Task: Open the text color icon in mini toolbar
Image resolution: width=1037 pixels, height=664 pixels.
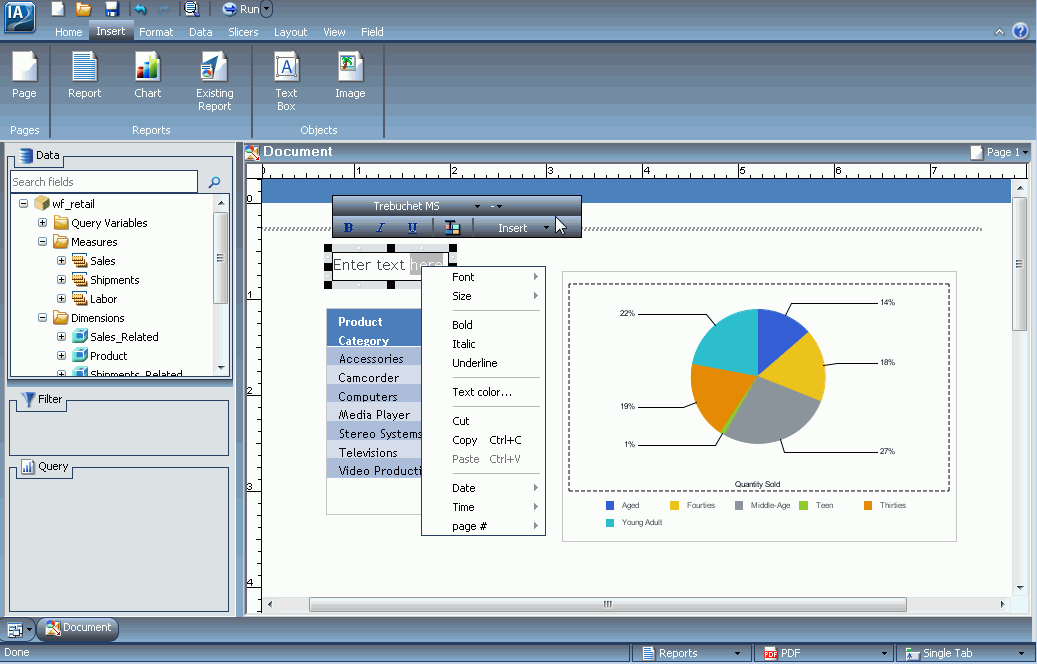Action: [x=452, y=228]
